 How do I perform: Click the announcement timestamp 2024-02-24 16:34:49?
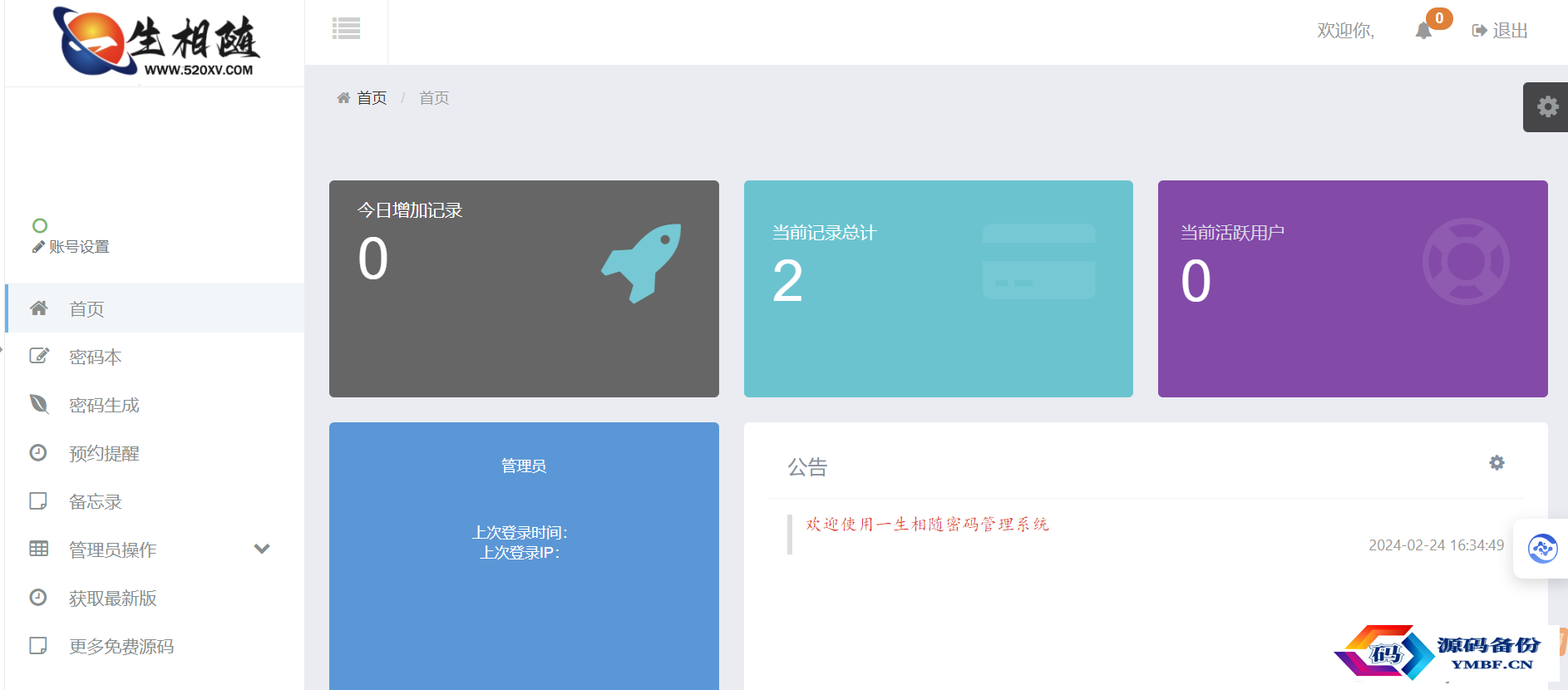tap(1436, 545)
